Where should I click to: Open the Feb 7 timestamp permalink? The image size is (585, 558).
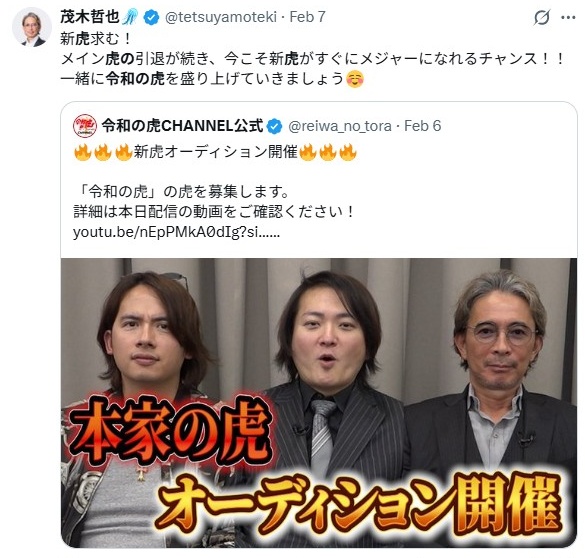tap(307, 17)
